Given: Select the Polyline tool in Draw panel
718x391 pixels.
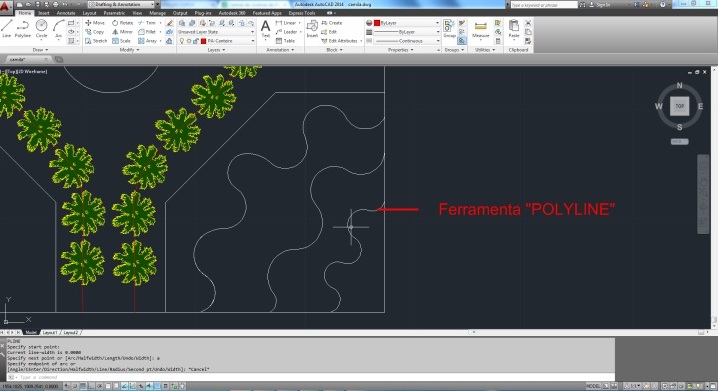Looking at the screenshot, I should [22, 28].
